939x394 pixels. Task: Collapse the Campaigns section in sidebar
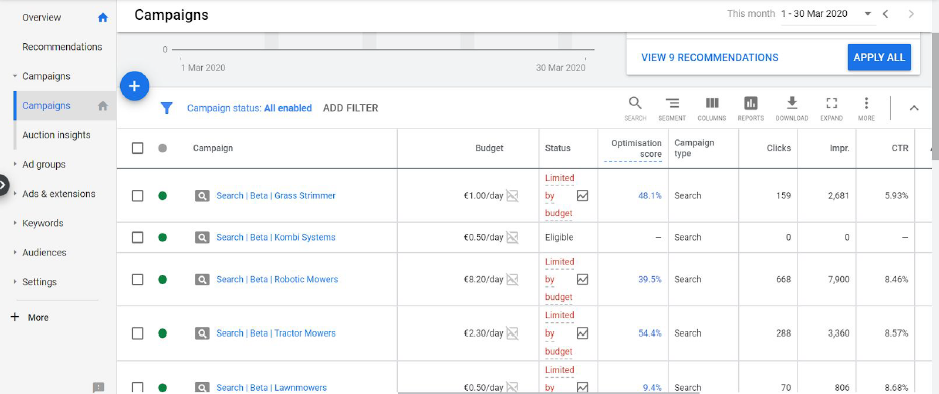(x=14, y=77)
